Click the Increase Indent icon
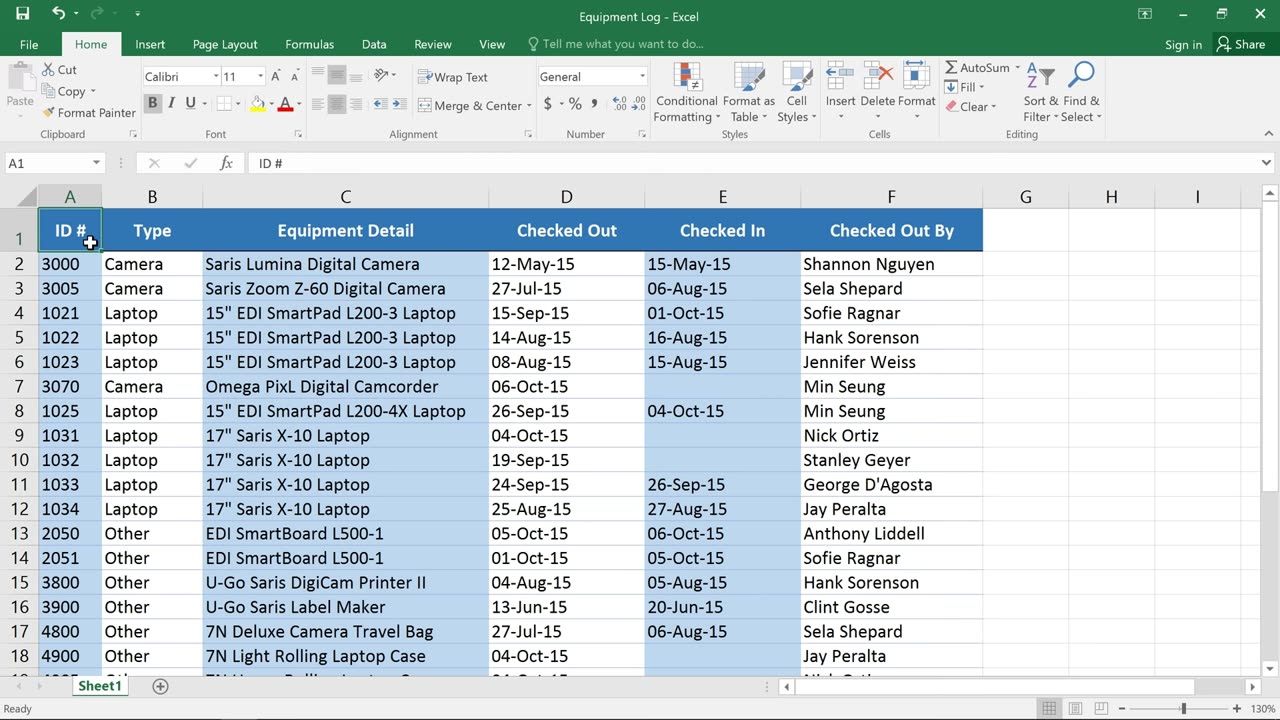 point(401,104)
